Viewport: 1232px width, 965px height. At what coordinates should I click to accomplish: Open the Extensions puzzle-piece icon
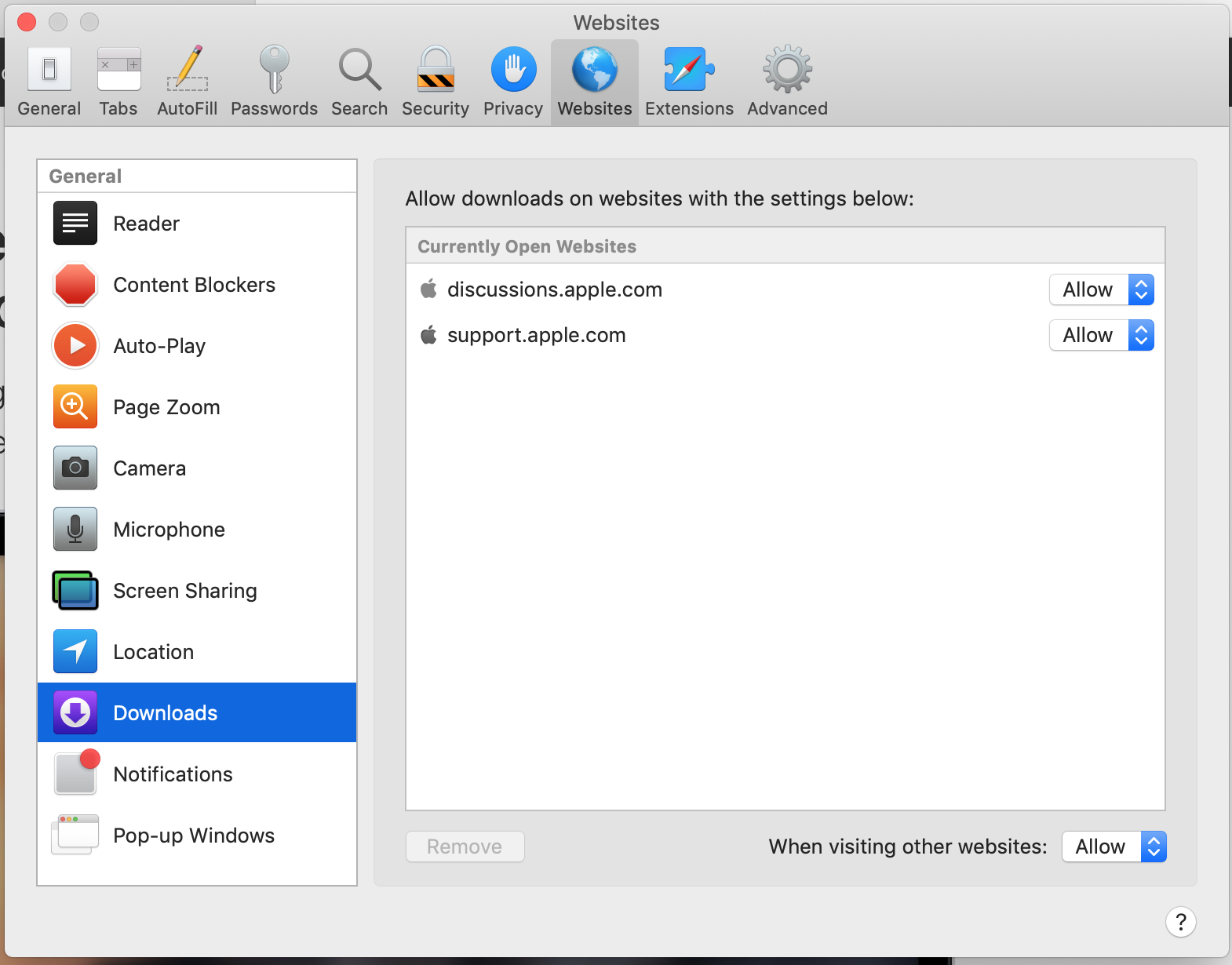coord(689,69)
